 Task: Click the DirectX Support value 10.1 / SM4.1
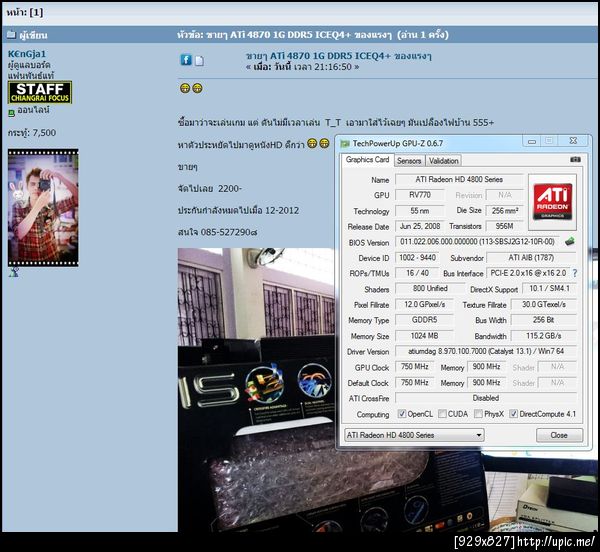click(549, 288)
